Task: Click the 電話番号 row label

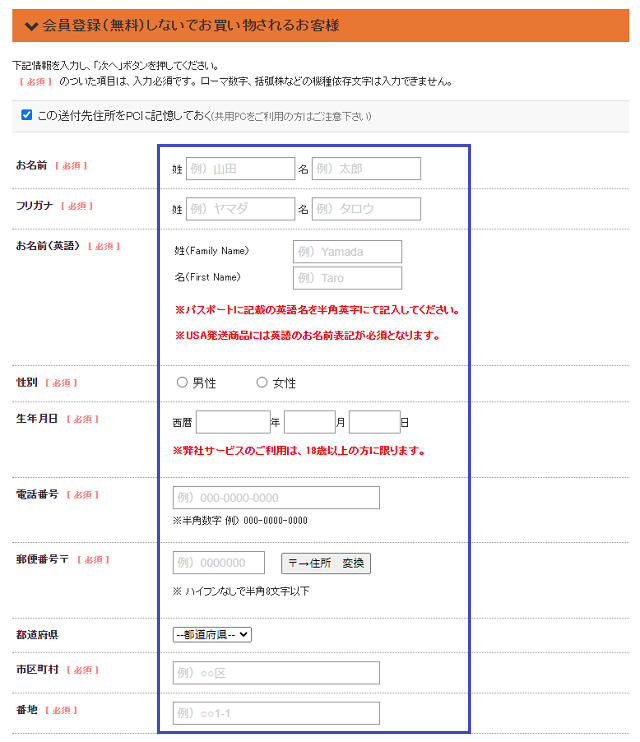Action: pos(37,495)
